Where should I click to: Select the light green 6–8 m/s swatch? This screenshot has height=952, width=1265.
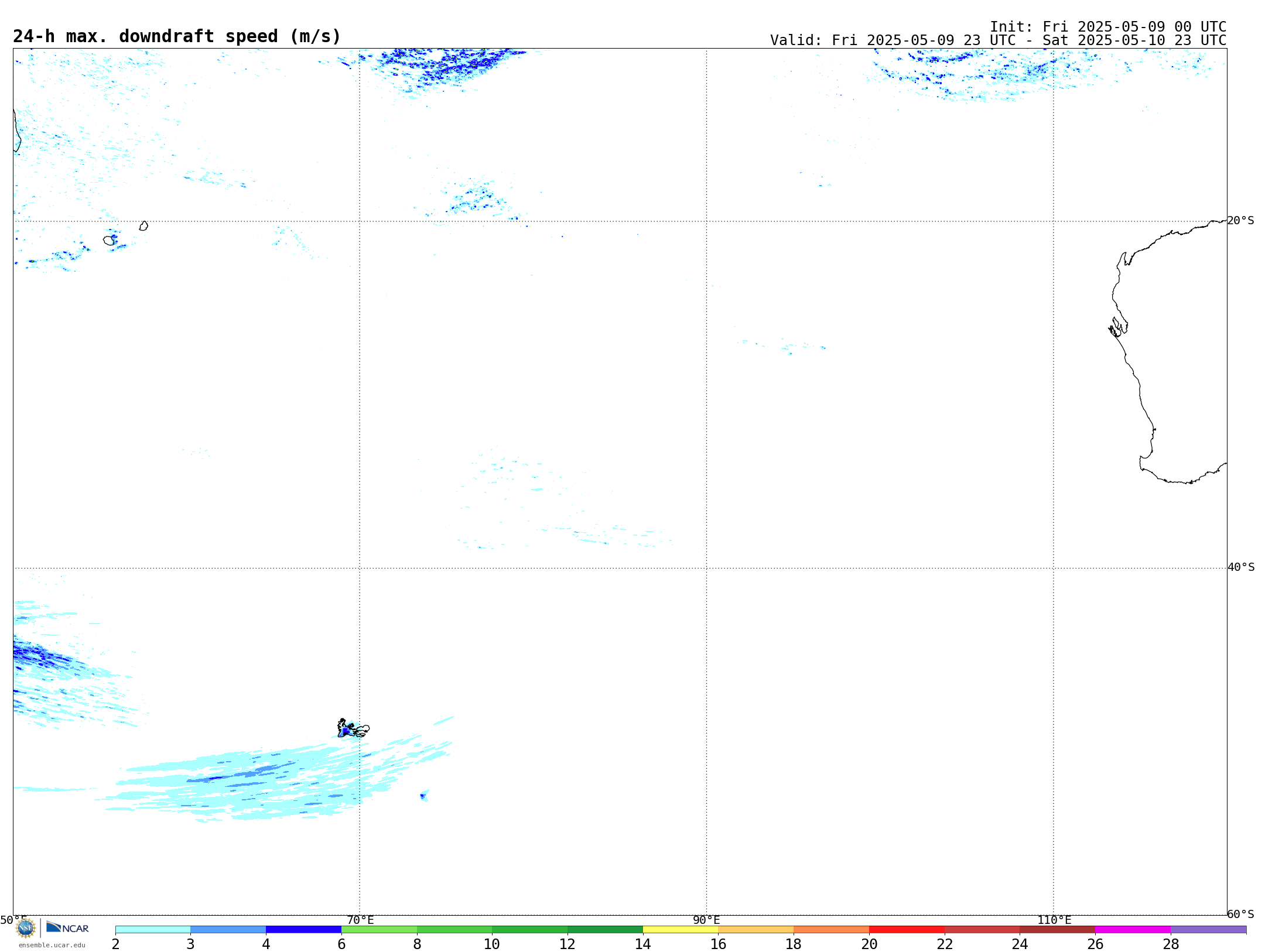[x=379, y=930]
